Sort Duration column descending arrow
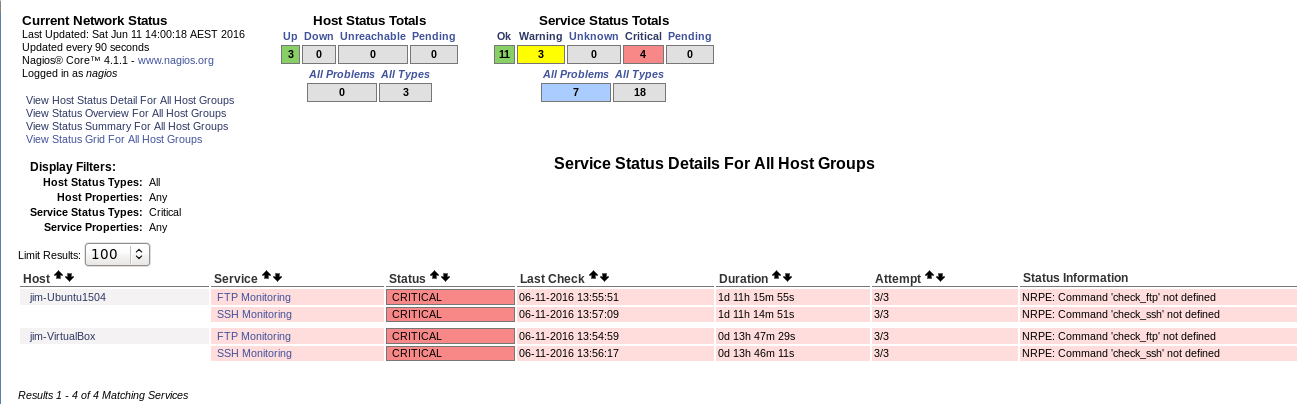Image resolution: width=1297 pixels, height=404 pixels. (788, 276)
